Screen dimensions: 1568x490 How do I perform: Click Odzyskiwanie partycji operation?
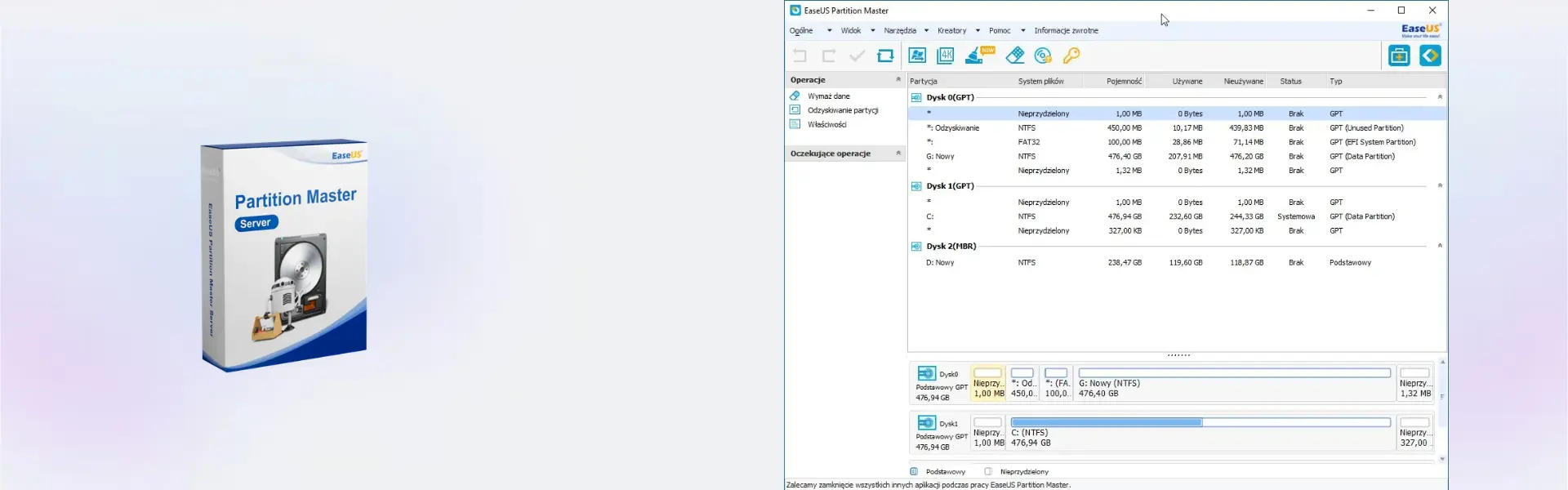pos(843,110)
